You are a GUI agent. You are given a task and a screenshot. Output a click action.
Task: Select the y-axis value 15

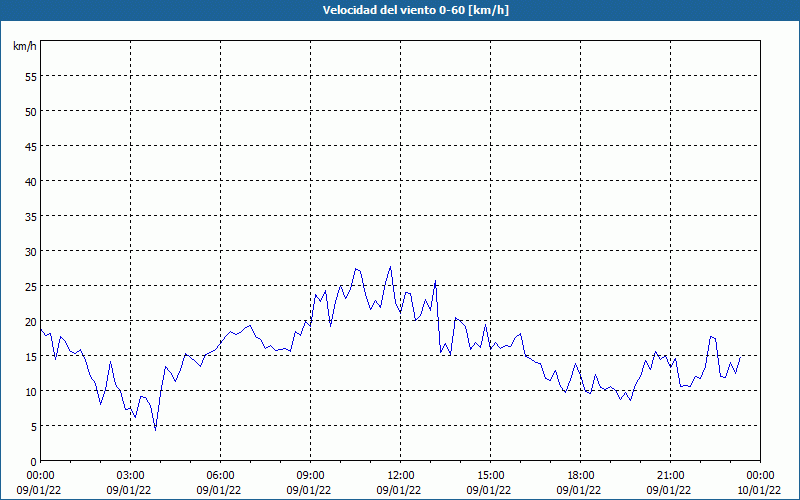coord(31,357)
